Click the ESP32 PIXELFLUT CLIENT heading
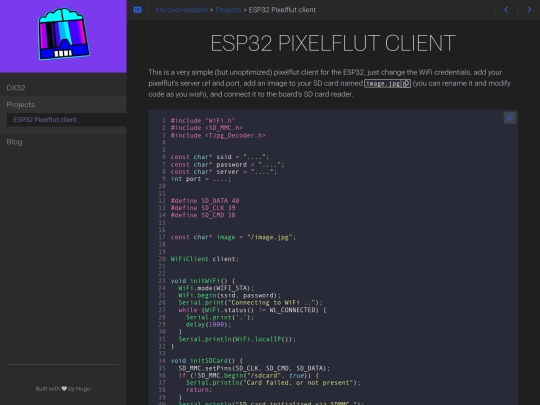The width and height of the screenshot is (540, 405). coord(333,43)
